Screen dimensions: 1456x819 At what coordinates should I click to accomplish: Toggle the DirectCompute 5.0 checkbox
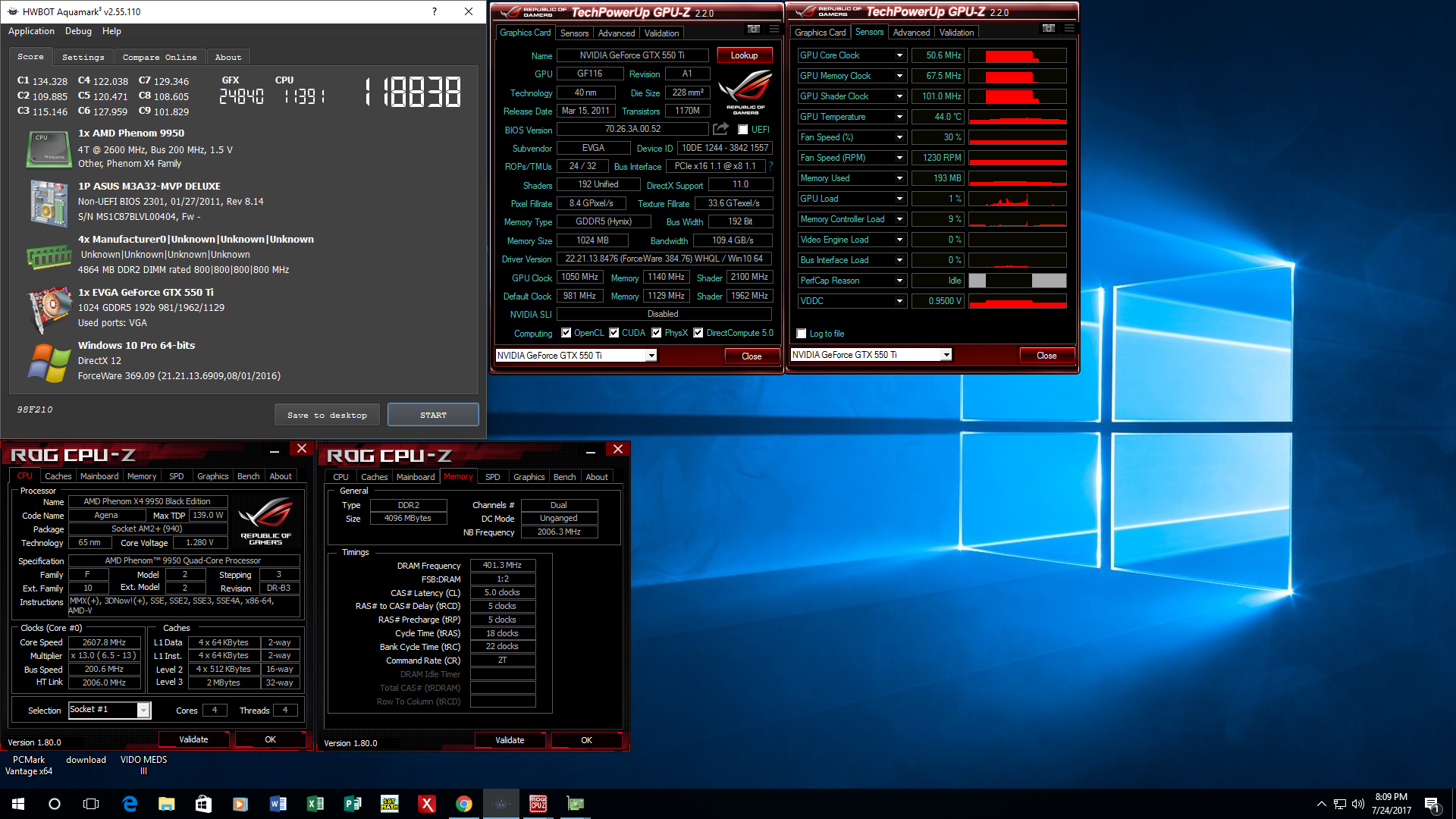(698, 333)
